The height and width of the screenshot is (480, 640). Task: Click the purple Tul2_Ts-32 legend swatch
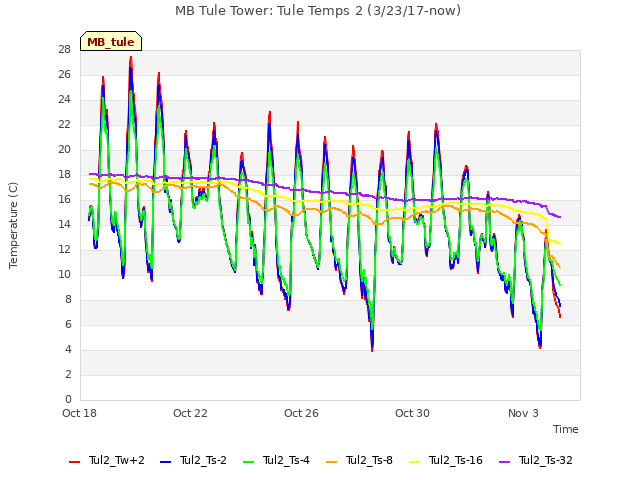[504, 462]
